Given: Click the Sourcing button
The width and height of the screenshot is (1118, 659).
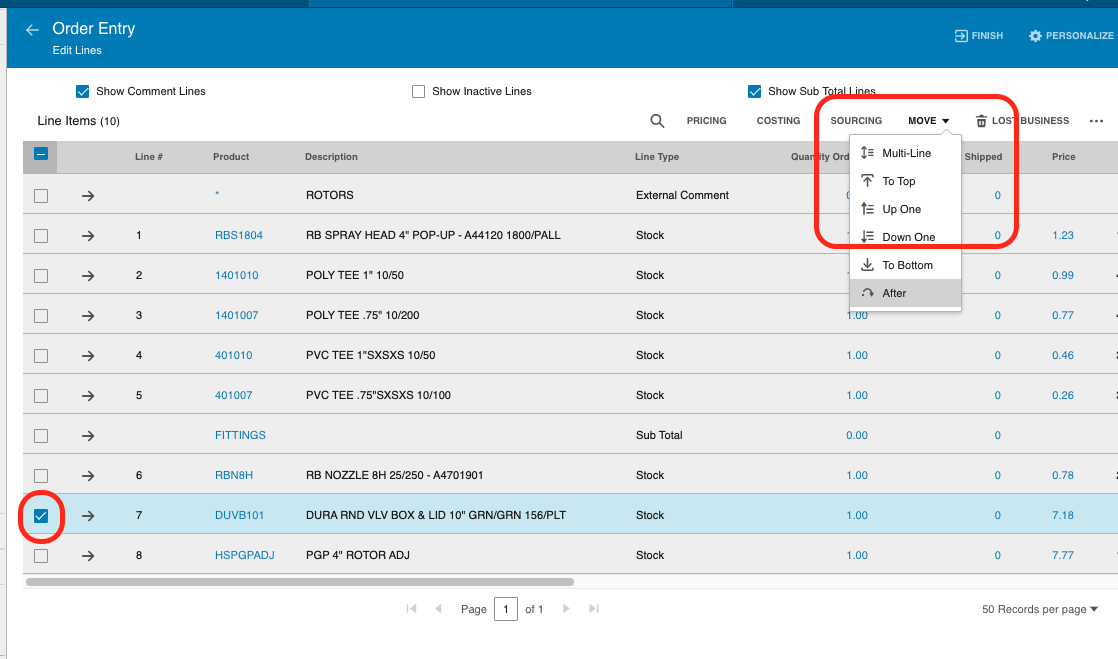Looking at the screenshot, I should (x=856, y=121).
